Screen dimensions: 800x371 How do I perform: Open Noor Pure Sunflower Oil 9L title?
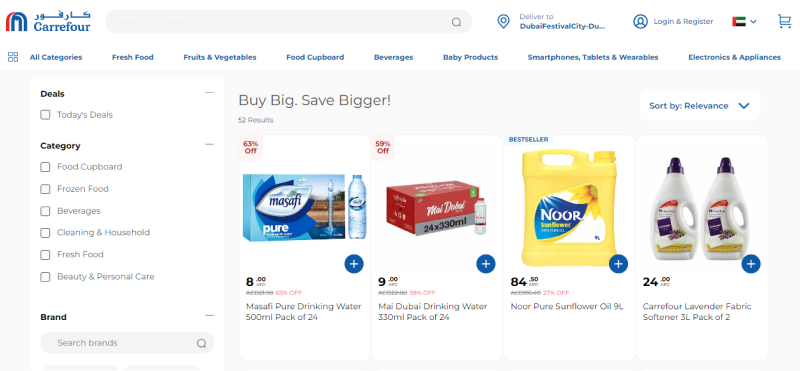(567, 306)
